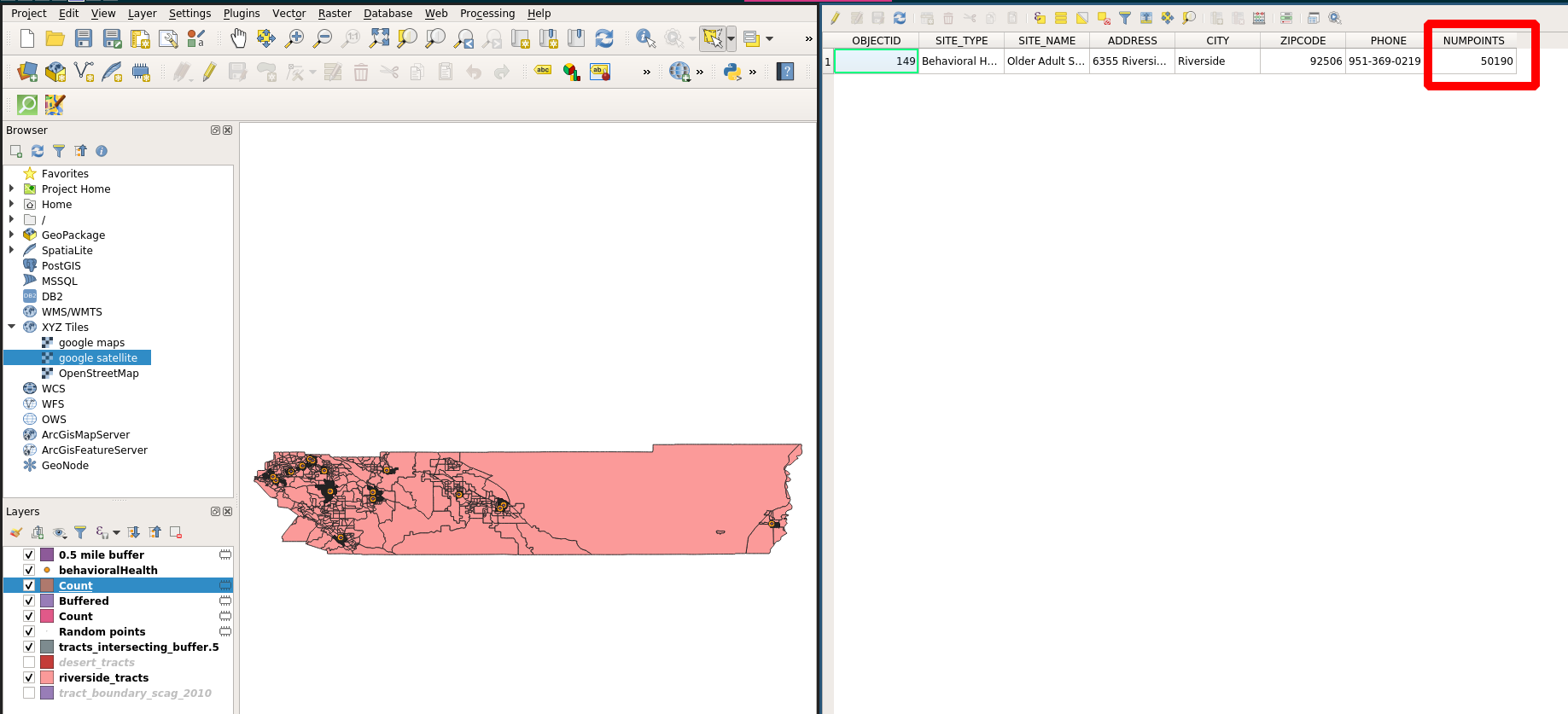This screenshot has width=1568, height=714.
Task: Activate the Identify Features tool
Action: click(x=645, y=38)
